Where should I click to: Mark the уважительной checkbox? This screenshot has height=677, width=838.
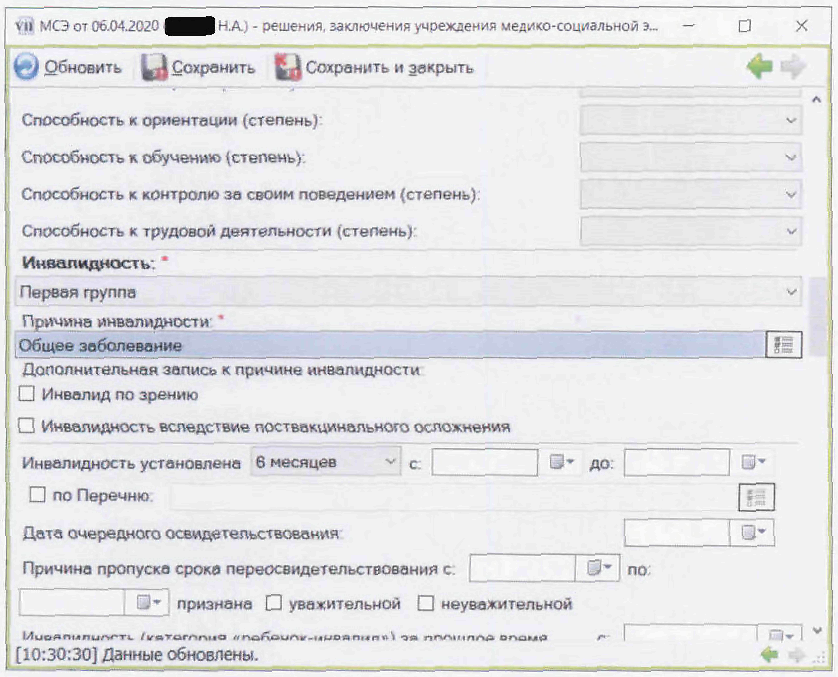click(274, 604)
